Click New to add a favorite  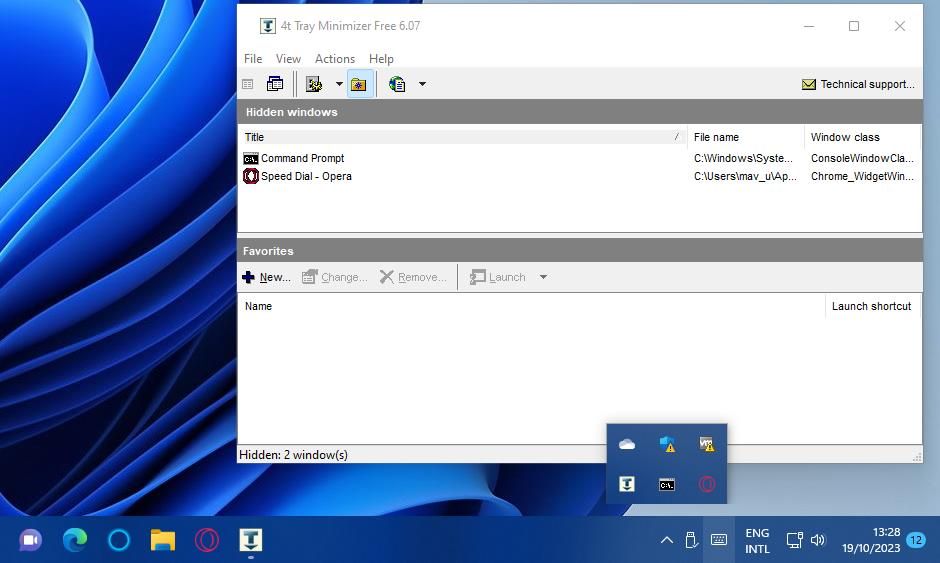tap(266, 277)
